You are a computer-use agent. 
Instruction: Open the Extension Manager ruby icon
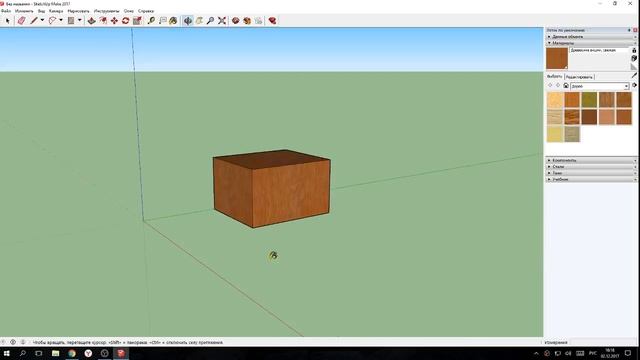272,20
